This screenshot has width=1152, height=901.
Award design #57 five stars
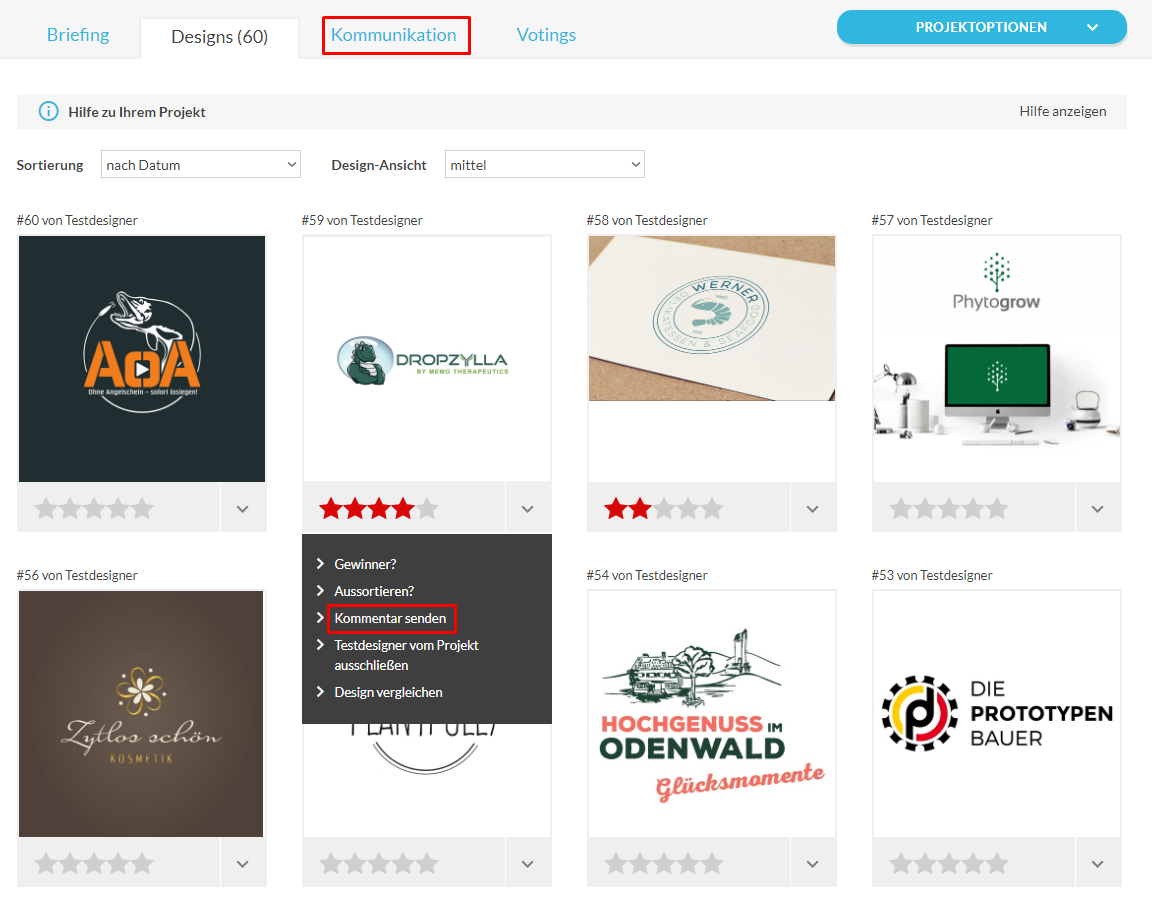(998, 509)
